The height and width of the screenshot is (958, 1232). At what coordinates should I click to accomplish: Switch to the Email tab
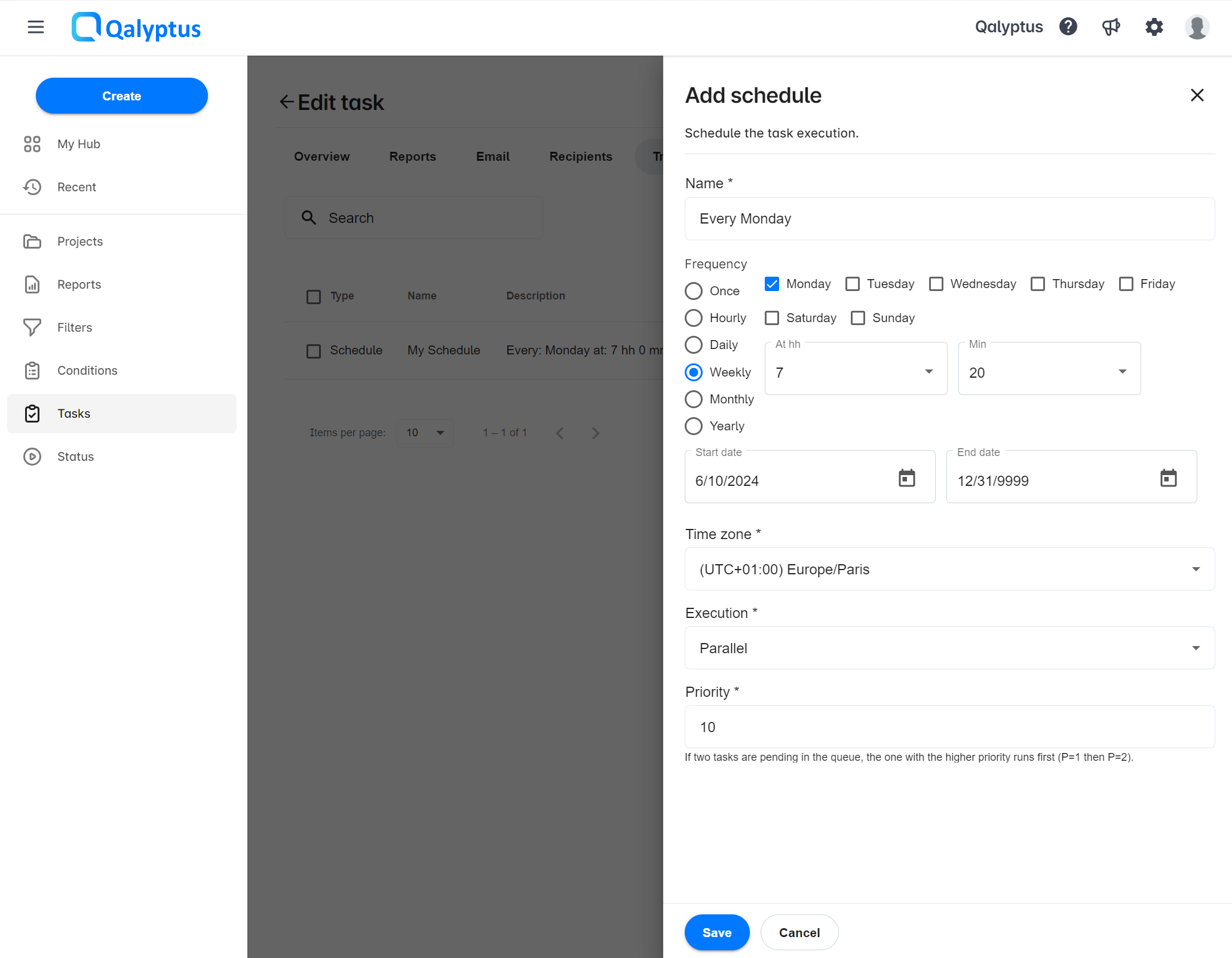(493, 155)
